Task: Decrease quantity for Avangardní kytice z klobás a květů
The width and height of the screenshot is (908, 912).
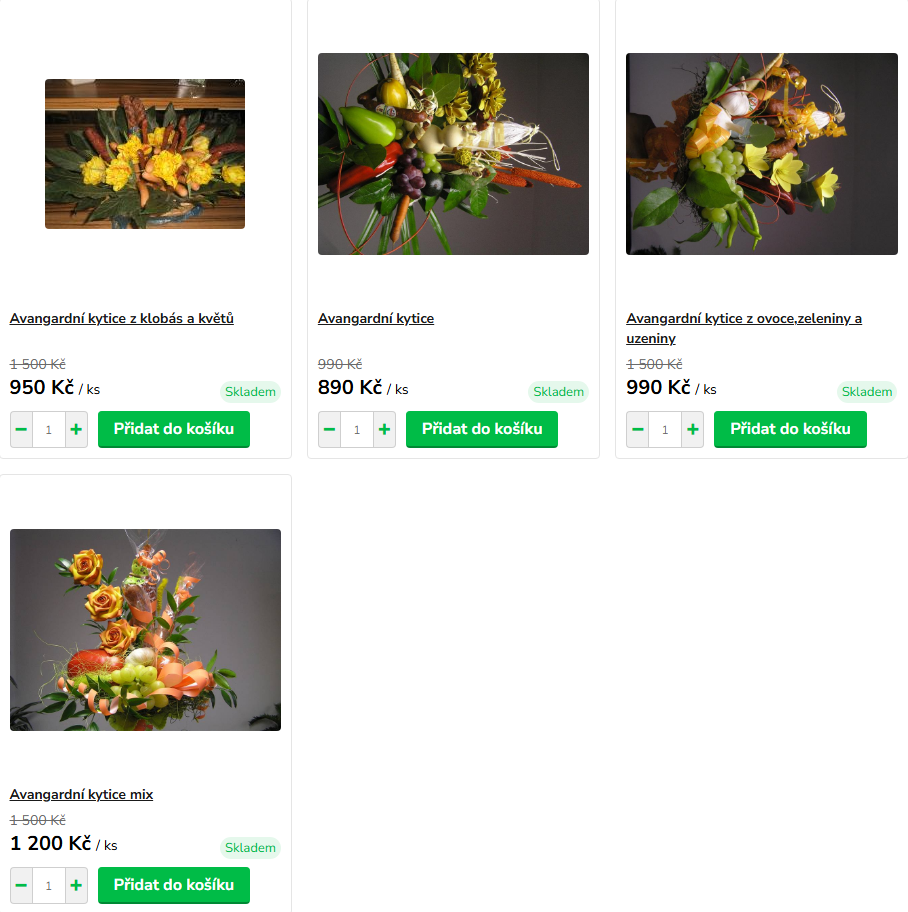Action: 21,430
